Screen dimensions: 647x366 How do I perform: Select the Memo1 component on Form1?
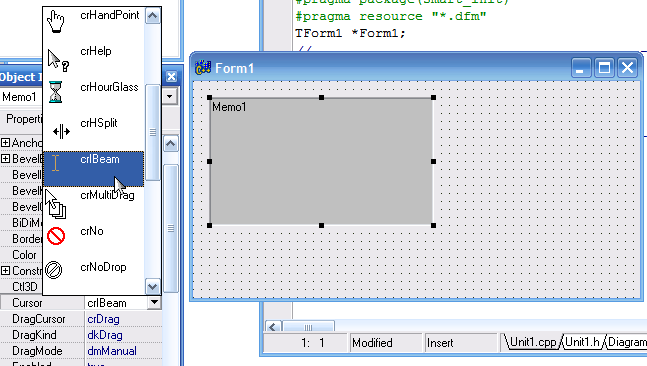[x=321, y=161]
